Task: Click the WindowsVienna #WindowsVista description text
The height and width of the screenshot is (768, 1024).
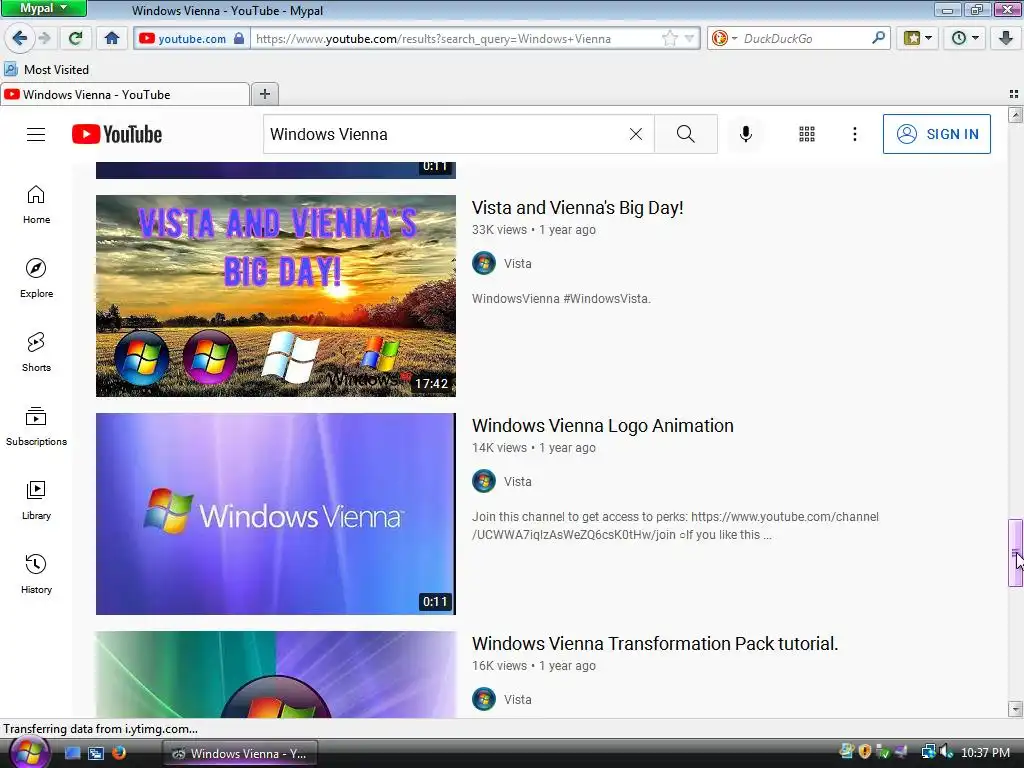Action: click(x=561, y=299)
